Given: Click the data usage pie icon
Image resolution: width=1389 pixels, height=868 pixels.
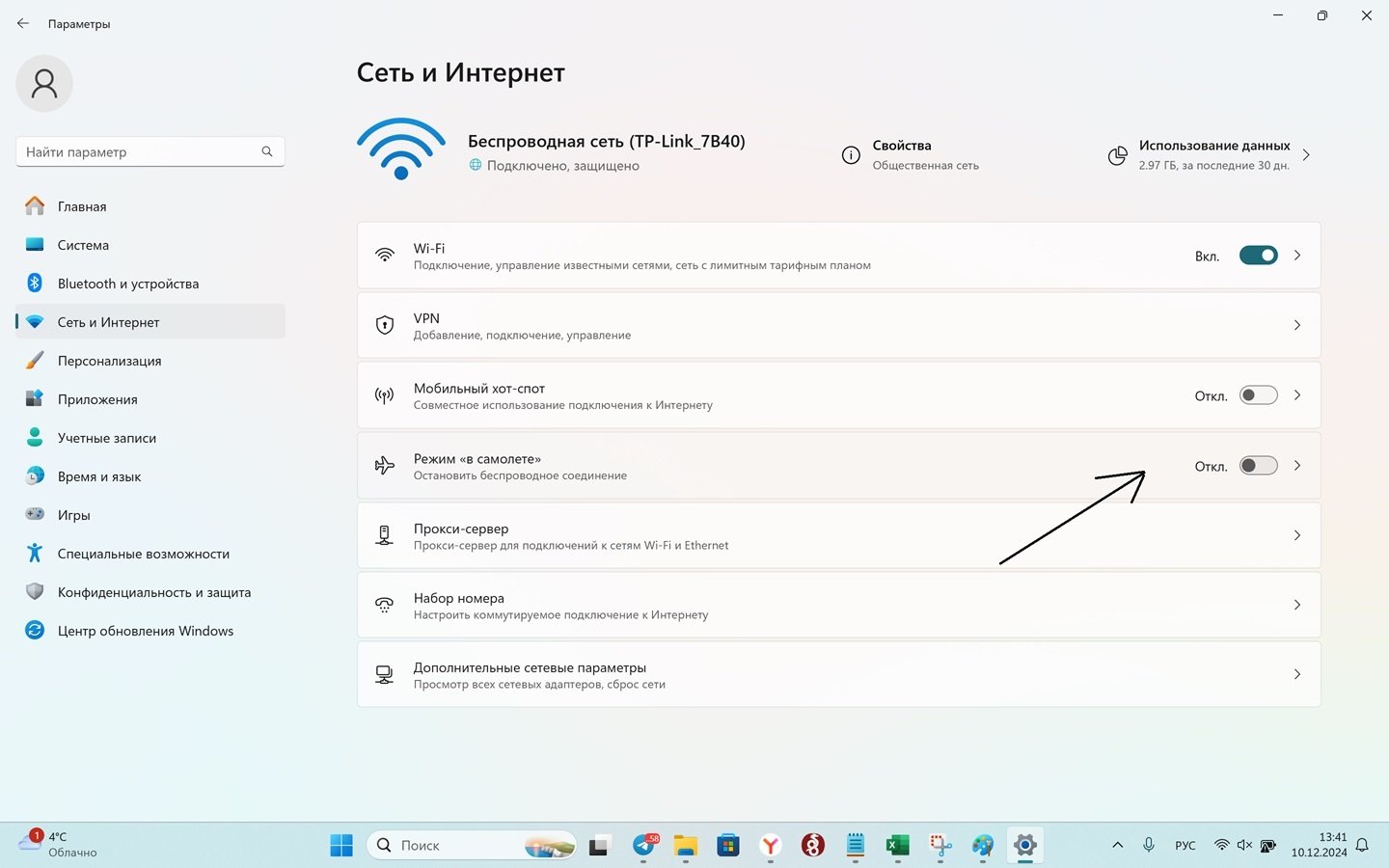Looking at the screenshot, I should (1117, 155).
